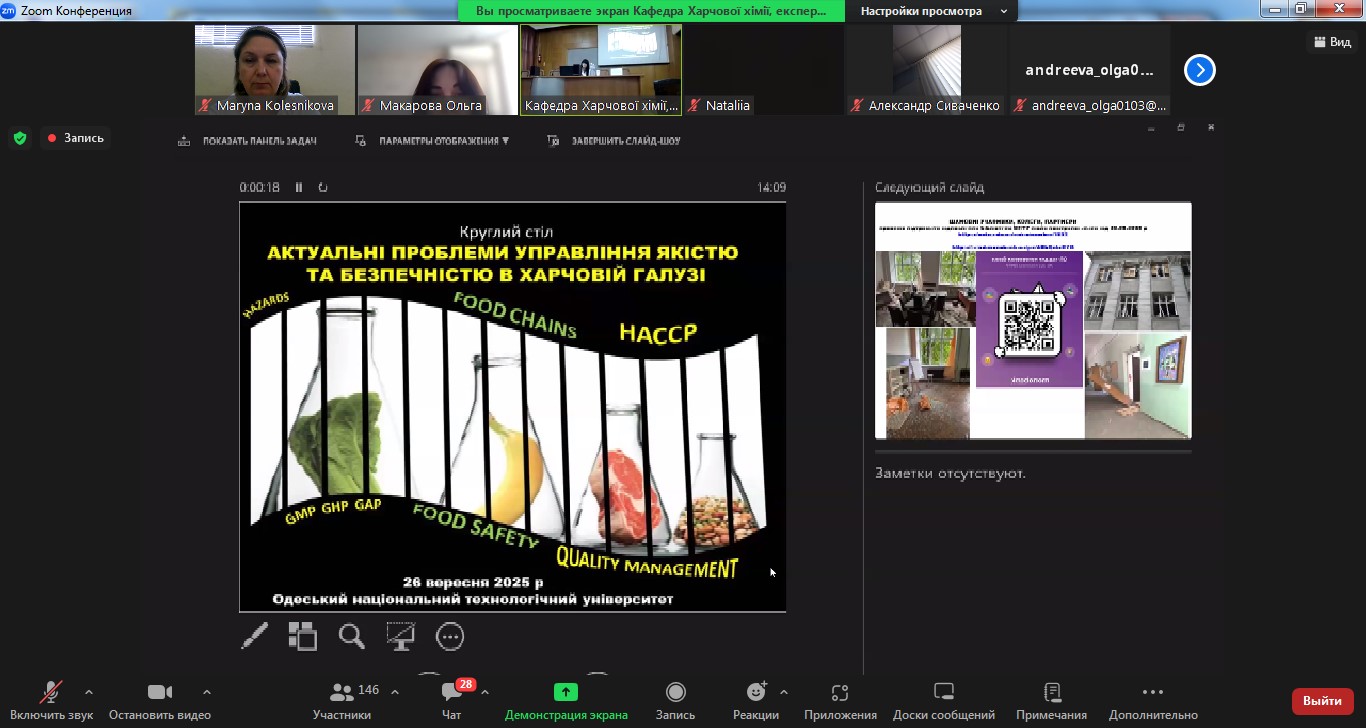Open Доски сообщений whiteboards
The width and height of the screenshot is (1366, 728).
click(944, 693)
